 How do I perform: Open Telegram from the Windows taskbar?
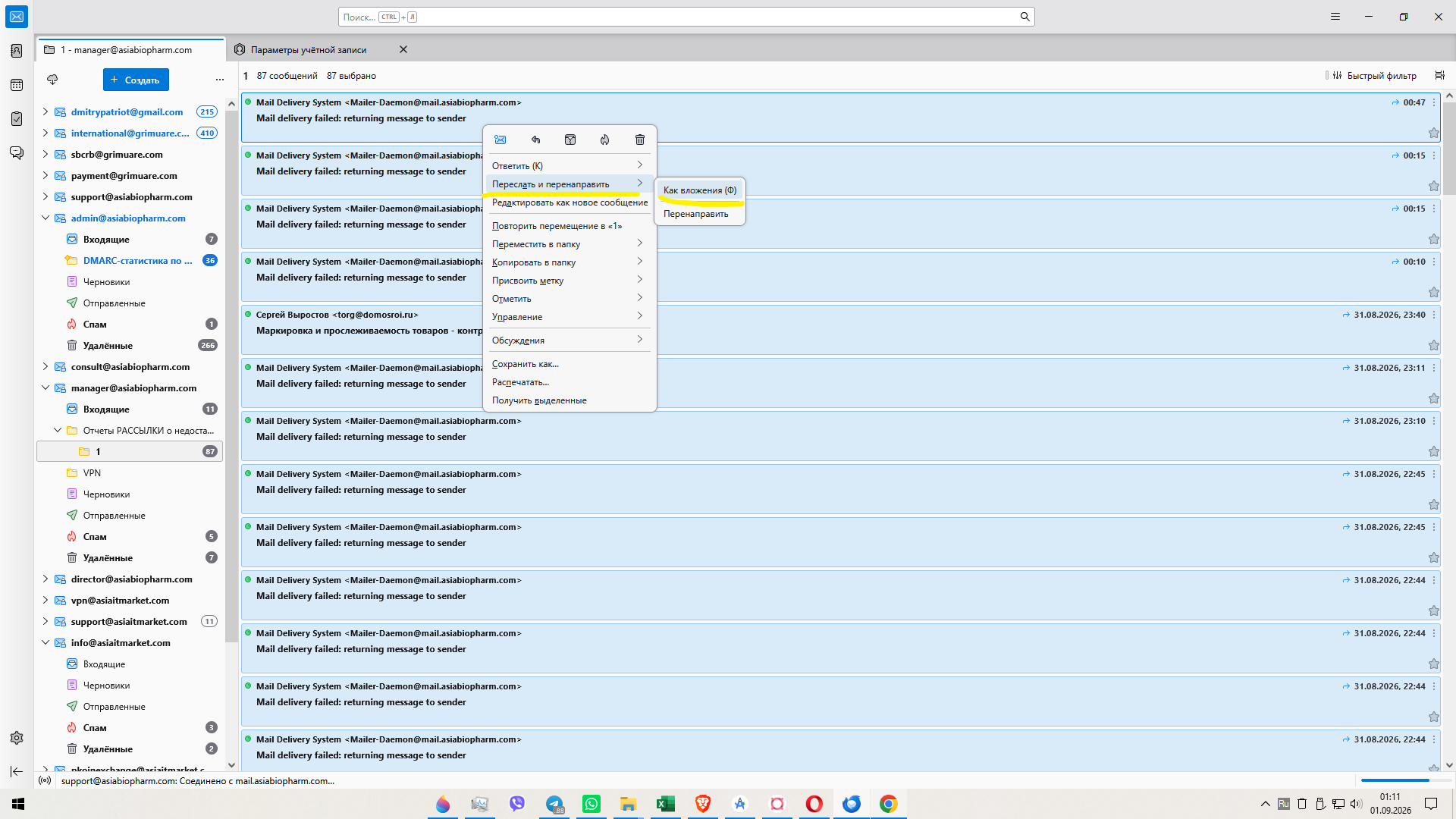[x=555, y=804]
